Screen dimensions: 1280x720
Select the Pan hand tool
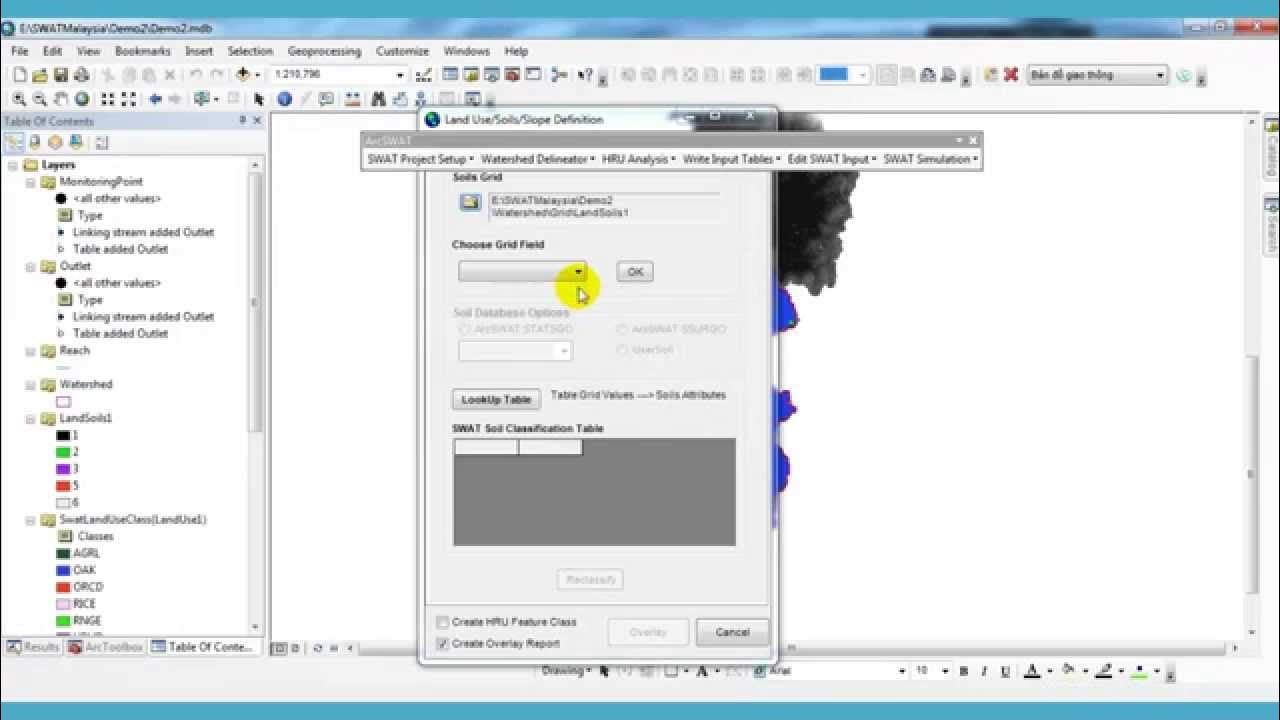click(61, 99)
